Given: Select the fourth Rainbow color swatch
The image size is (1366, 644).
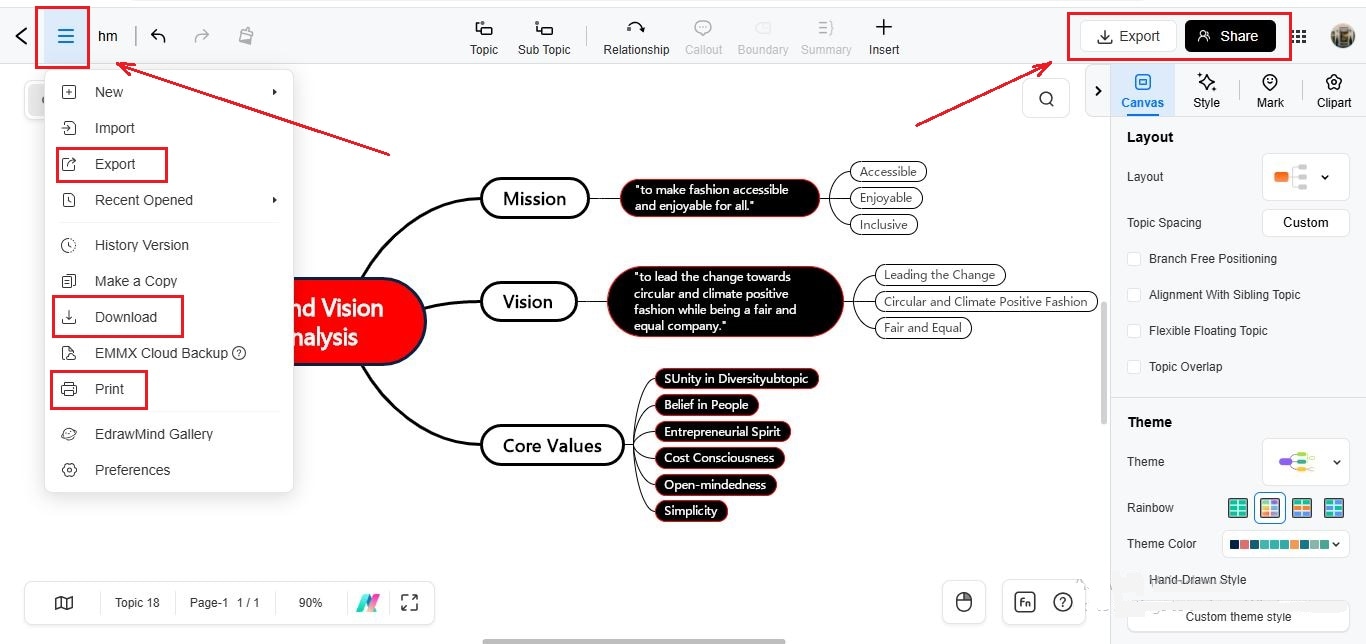Looking at the screenshot, I should click(1334, 508).
